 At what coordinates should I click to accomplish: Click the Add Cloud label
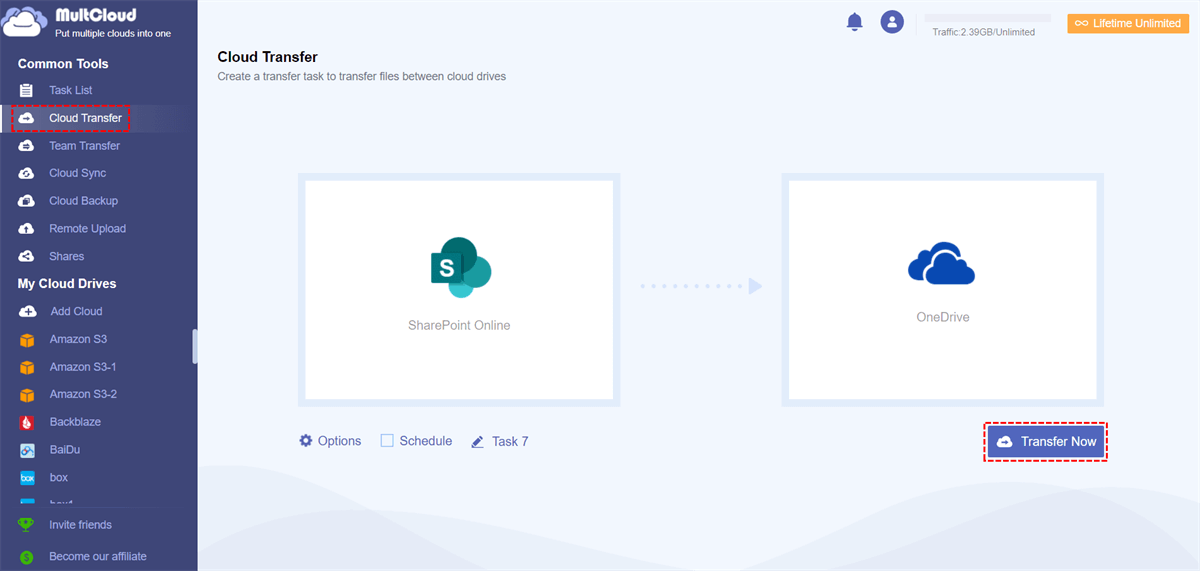[x=76, y=311]
